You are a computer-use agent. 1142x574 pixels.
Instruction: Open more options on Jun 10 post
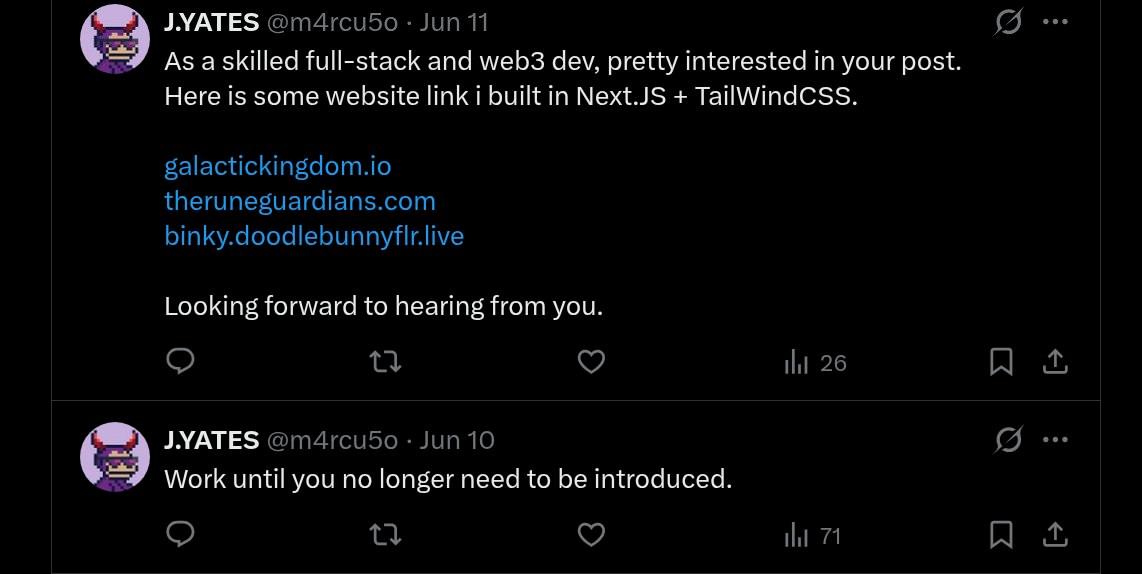(1055, 439)
